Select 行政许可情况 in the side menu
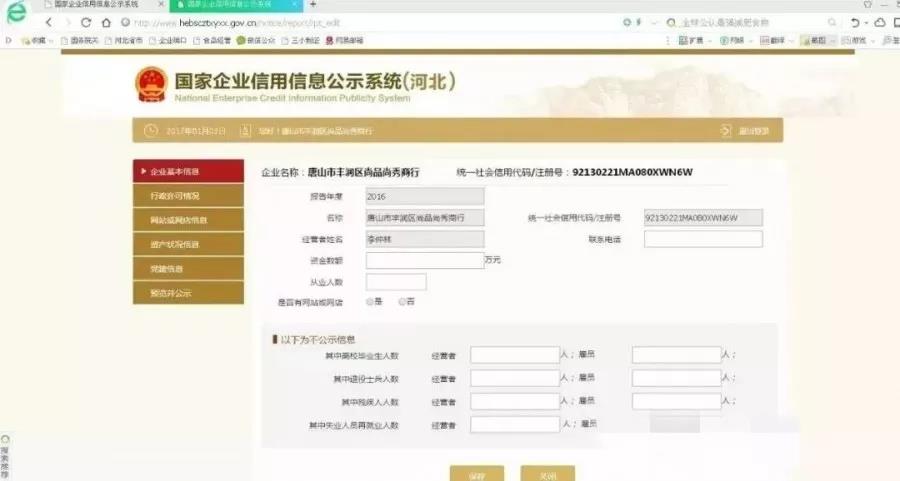 point(188,196)
